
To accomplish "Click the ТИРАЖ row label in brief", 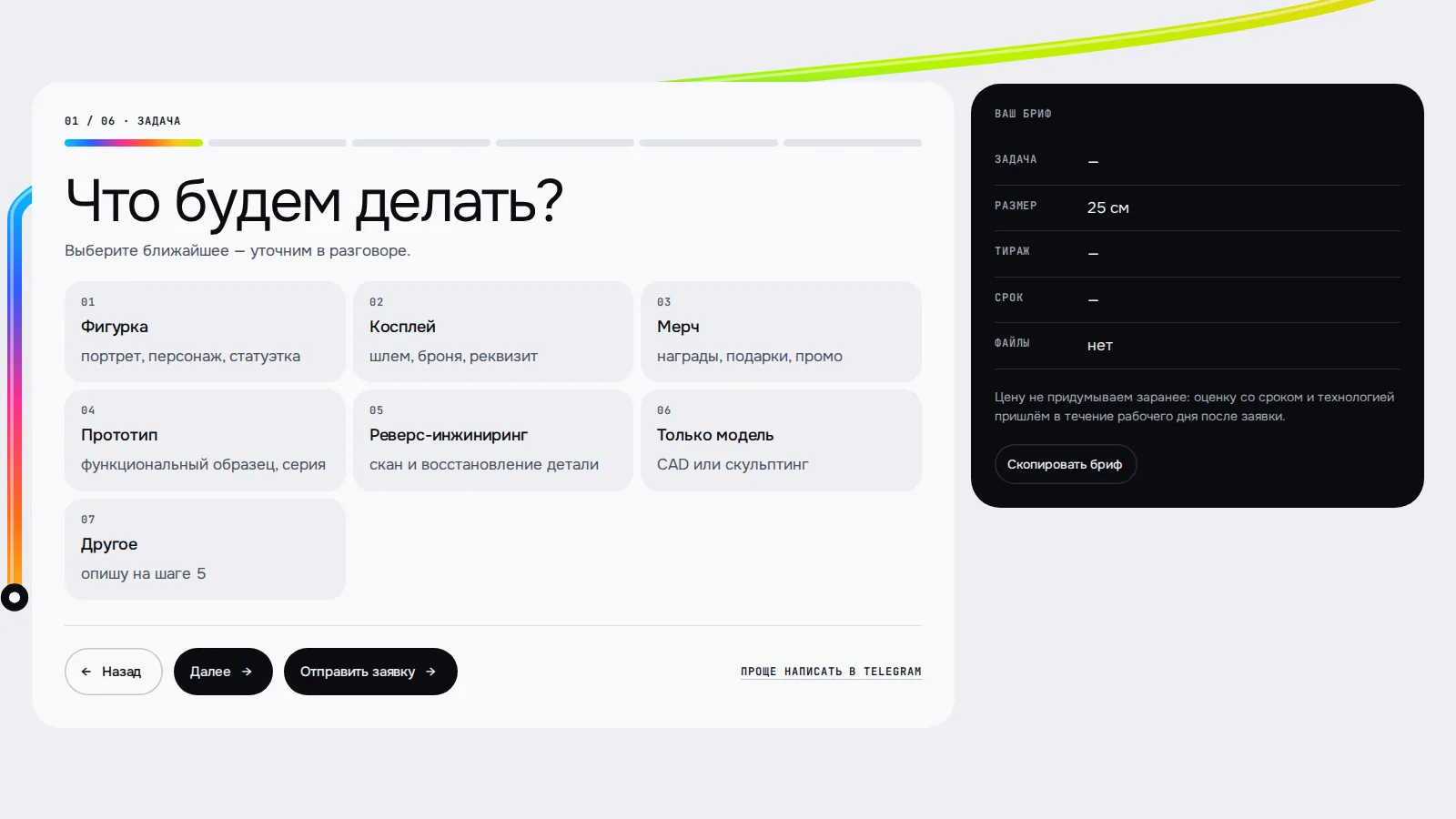I will (x=1012, y=251).
